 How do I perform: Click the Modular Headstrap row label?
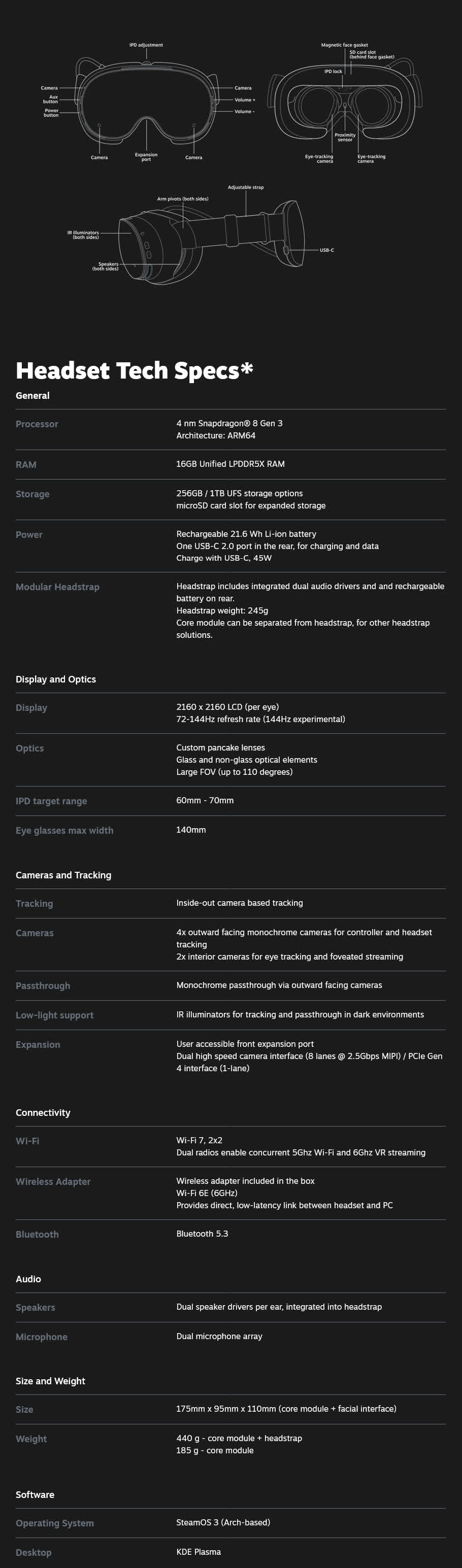(57, 587)
